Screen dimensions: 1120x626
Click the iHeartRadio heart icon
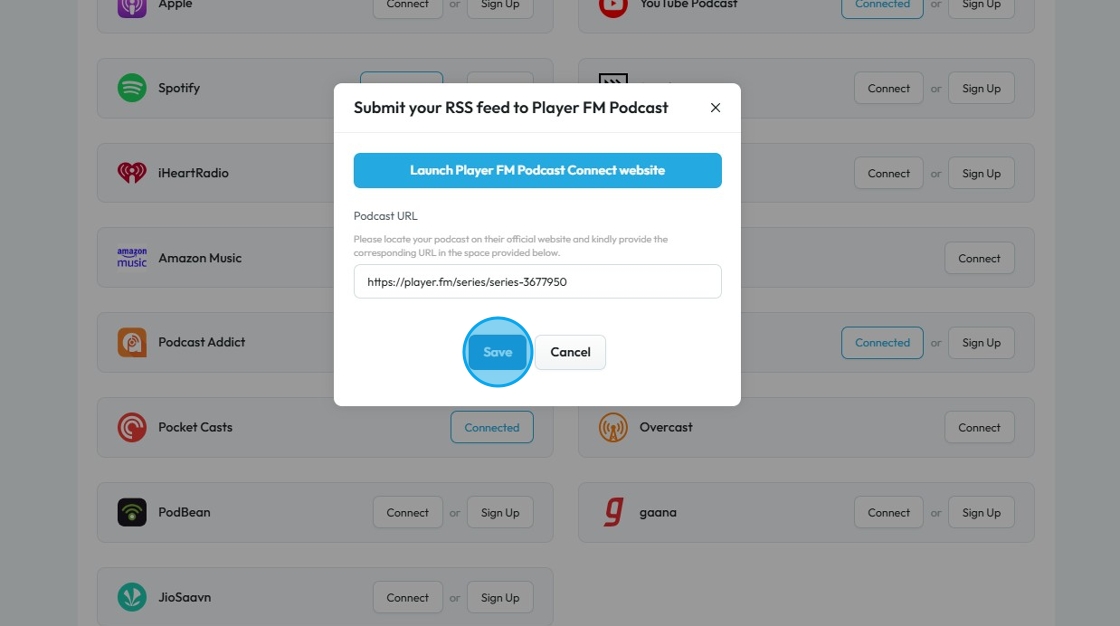[x=132, y=173]
